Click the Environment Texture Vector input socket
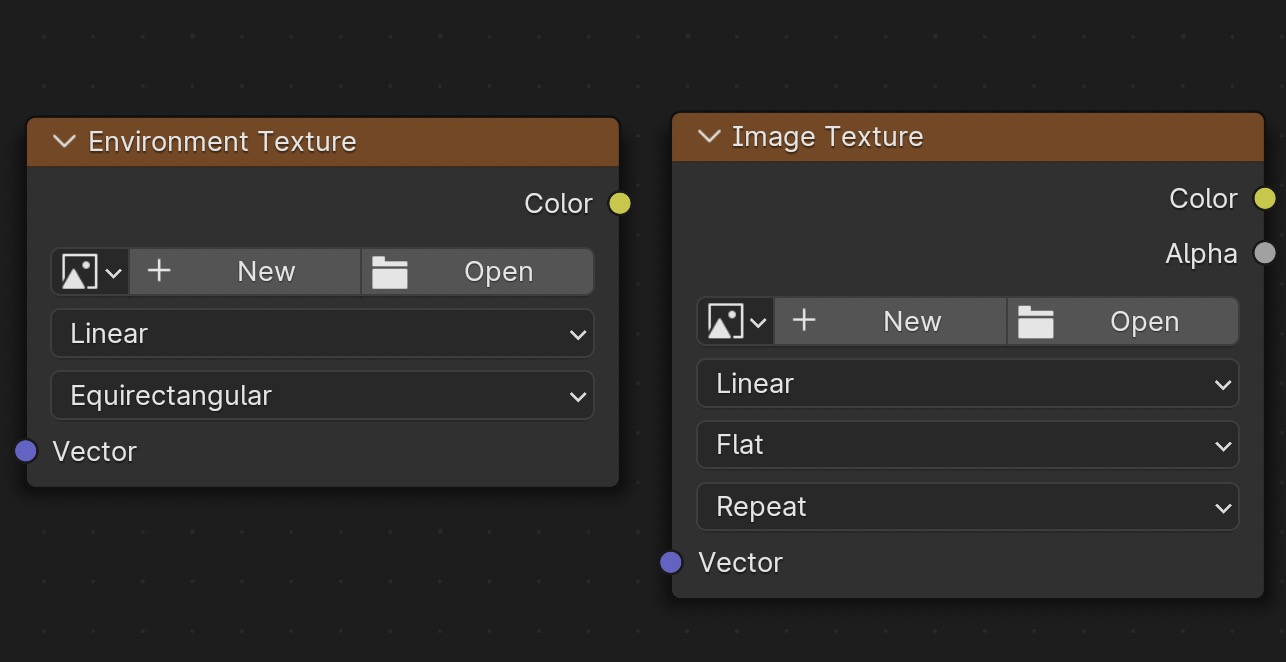The height and width of the screenshot is (662, 1286). click(27, 452)
